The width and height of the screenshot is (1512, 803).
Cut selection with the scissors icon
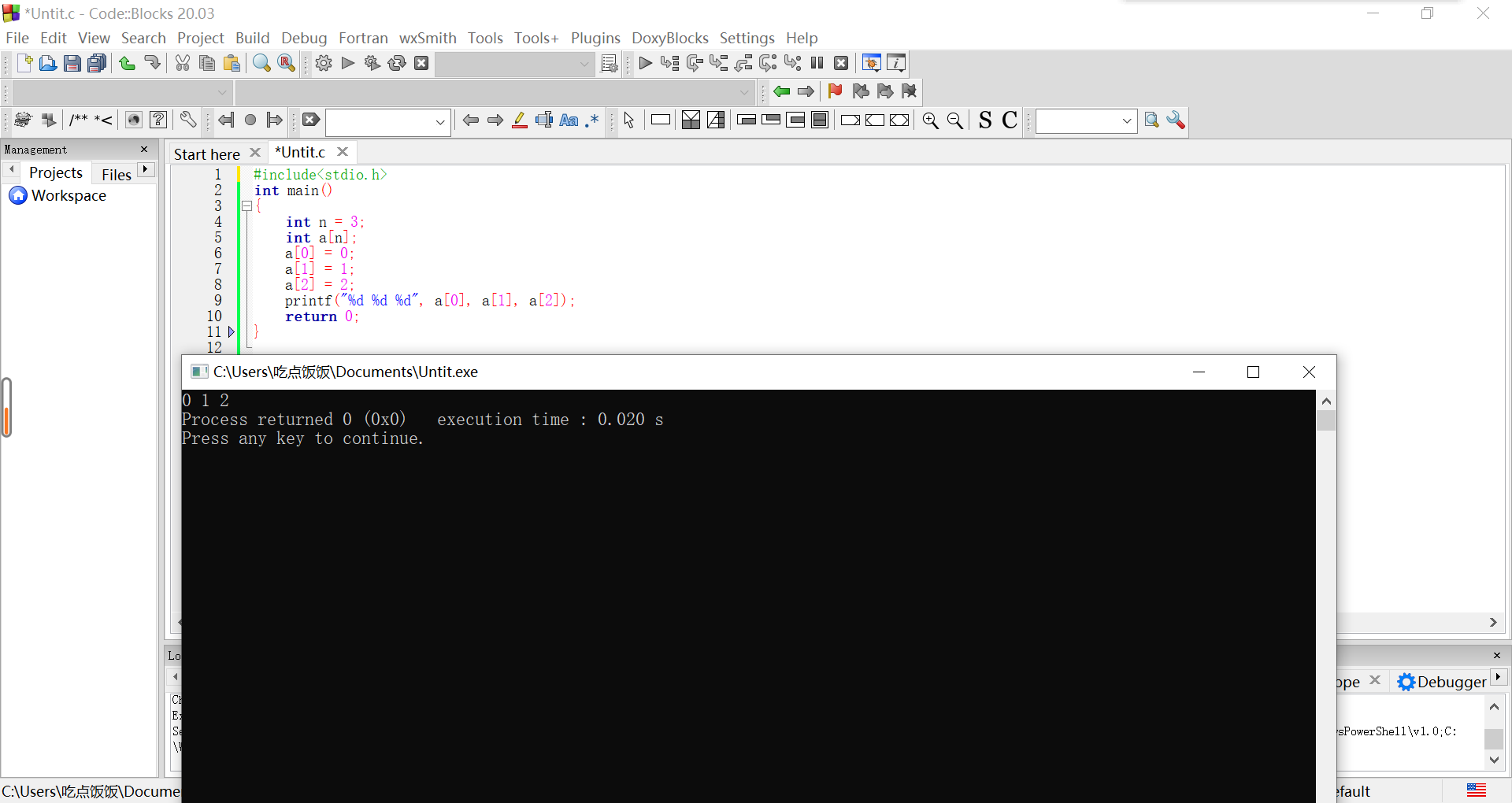[183, 63]
